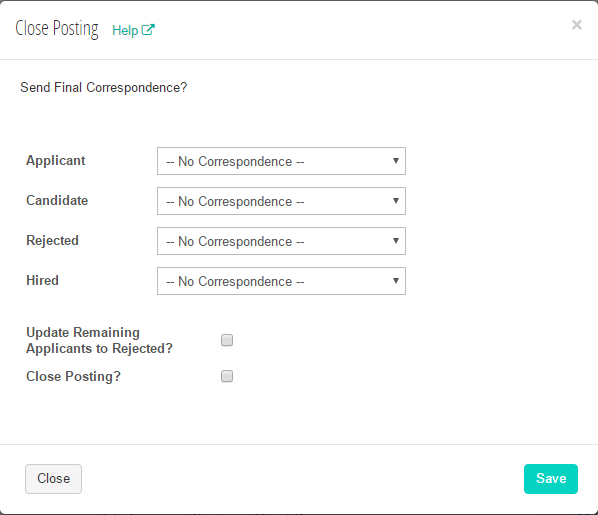Click the Close button

(x=53, y=479)
